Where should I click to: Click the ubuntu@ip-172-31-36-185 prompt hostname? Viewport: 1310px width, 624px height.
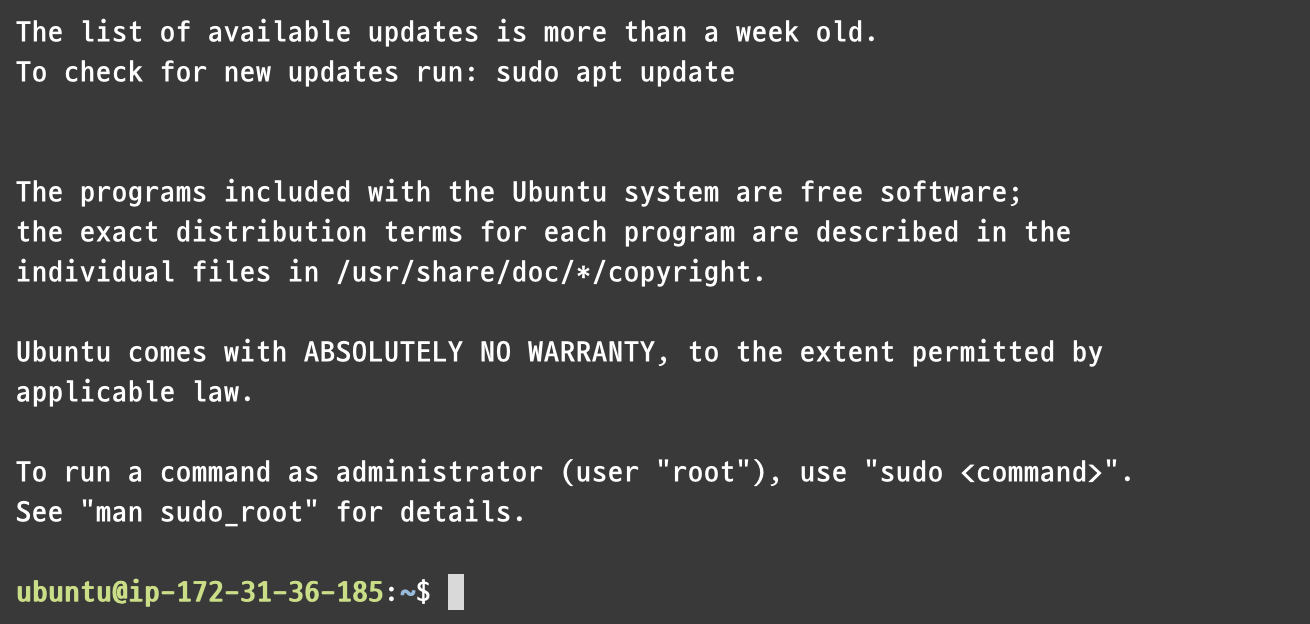[x=199, y=592]
